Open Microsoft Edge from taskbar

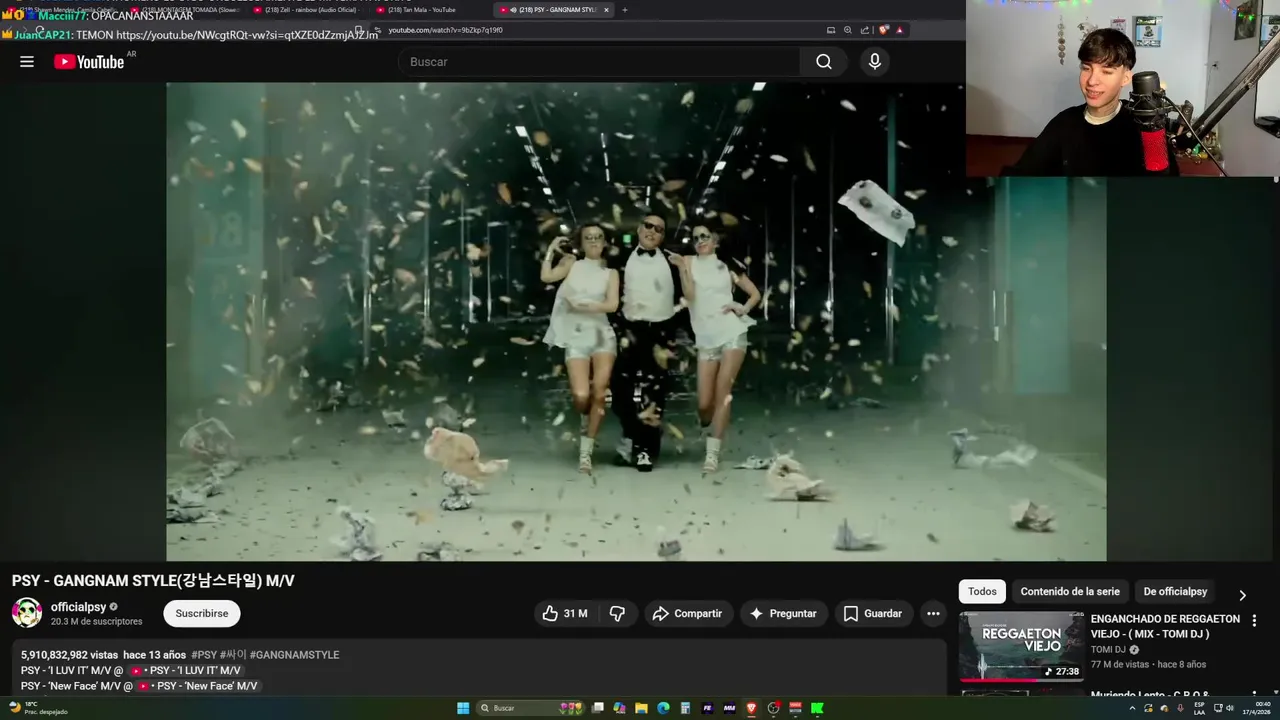click(663, 708)
